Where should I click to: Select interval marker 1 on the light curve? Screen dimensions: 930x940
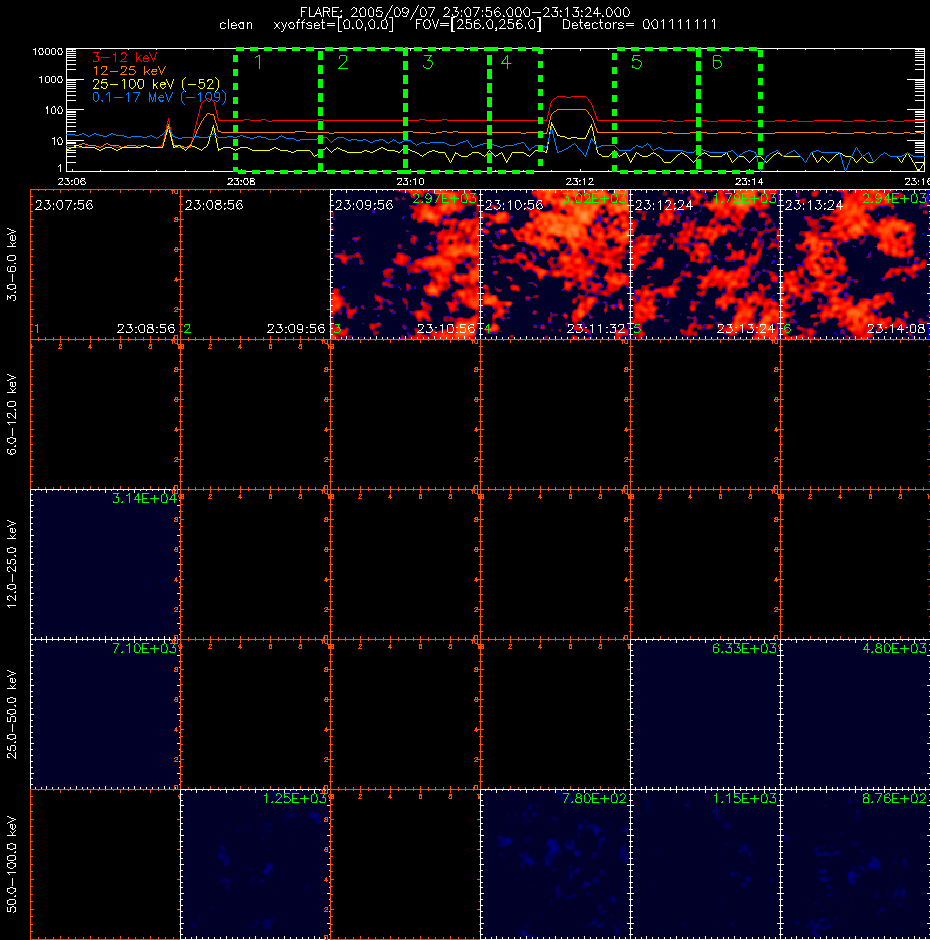click(258, 62)
